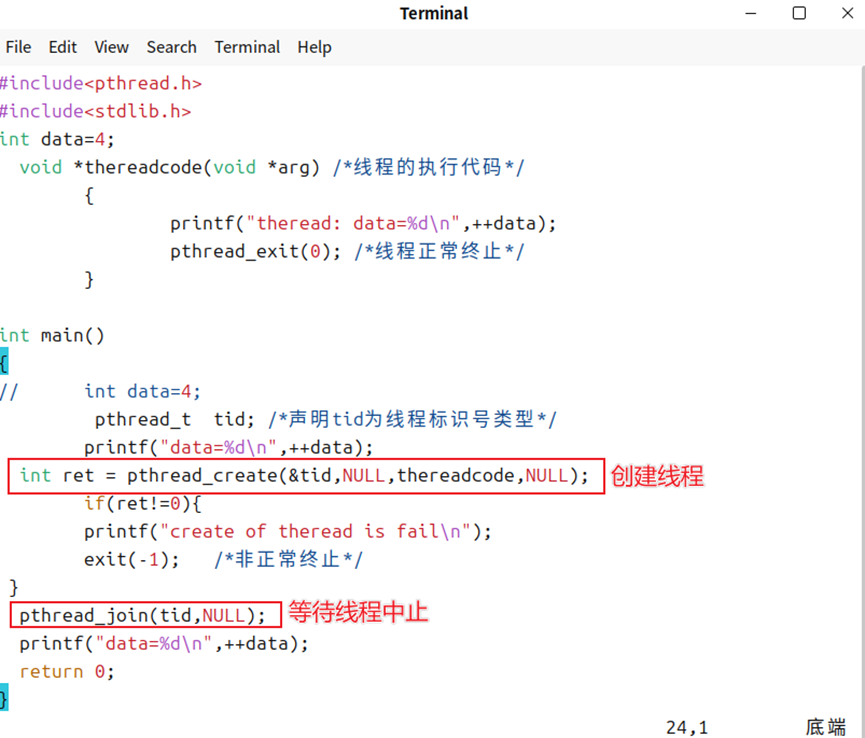The width and height of the screenshot is (865, 738).
Task: Click the highlighted closing brace of main
Action: tap(4, 697)
